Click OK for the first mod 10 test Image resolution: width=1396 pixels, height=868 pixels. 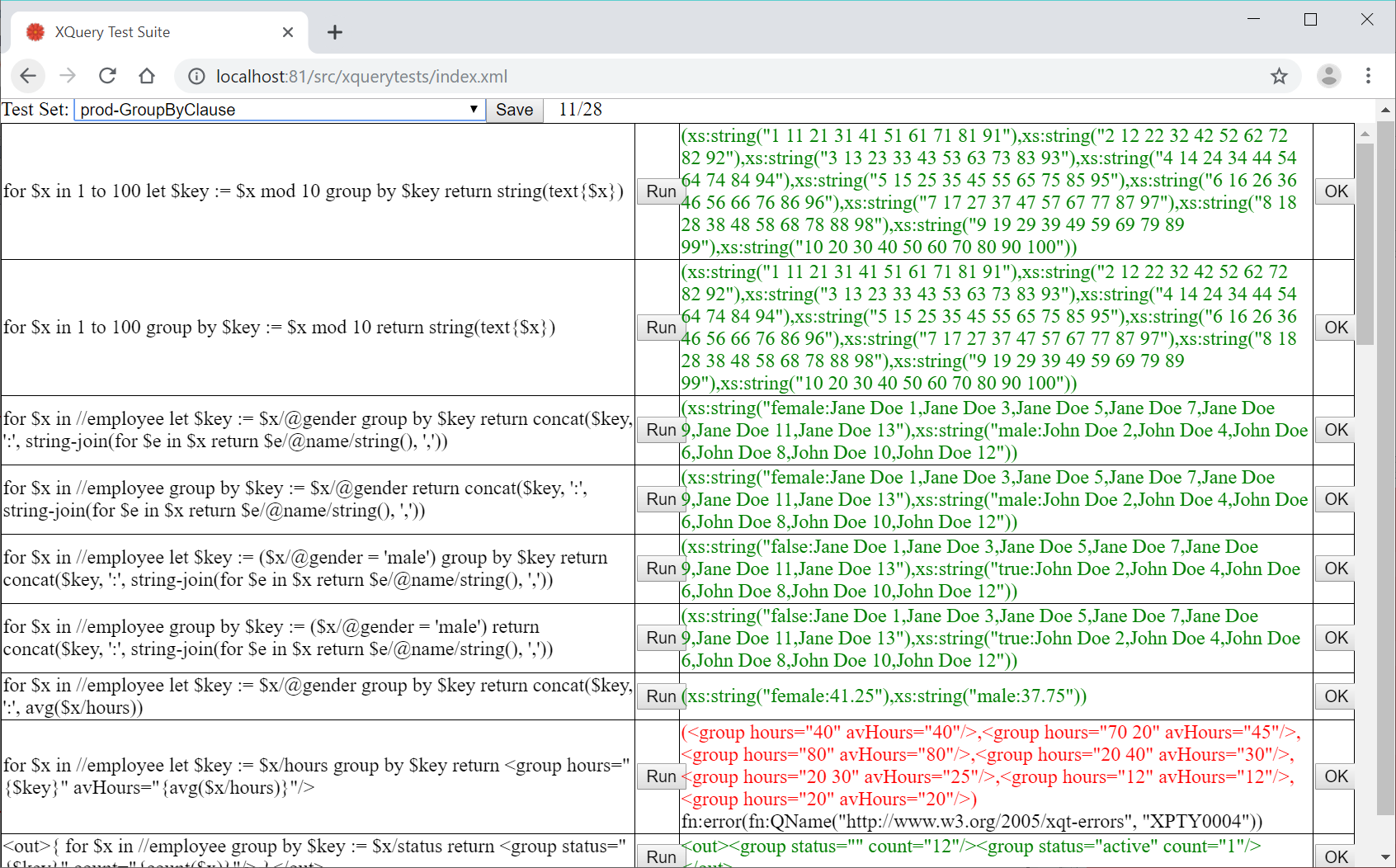tap(1335, 191)
